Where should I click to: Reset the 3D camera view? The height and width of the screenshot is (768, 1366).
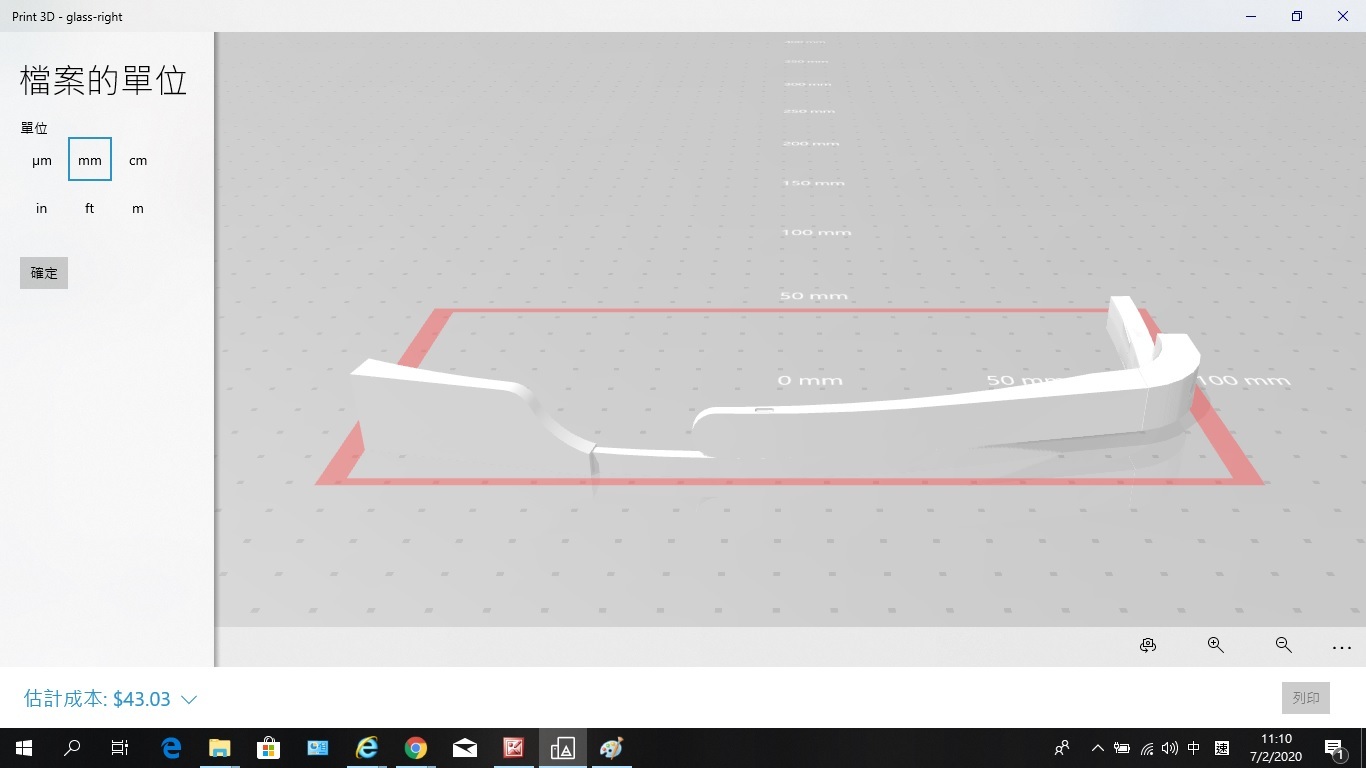click(1148, 646)
